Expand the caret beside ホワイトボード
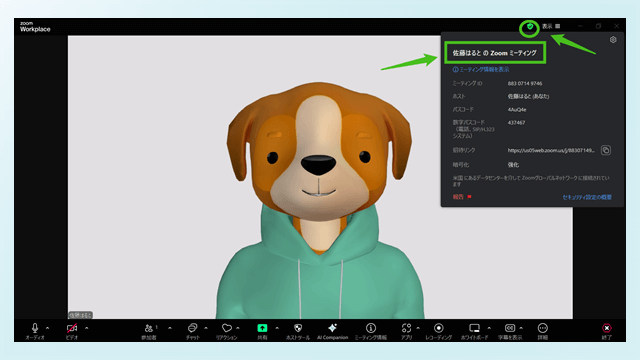This screenshot has height=360, width=640. pos(489,328)
